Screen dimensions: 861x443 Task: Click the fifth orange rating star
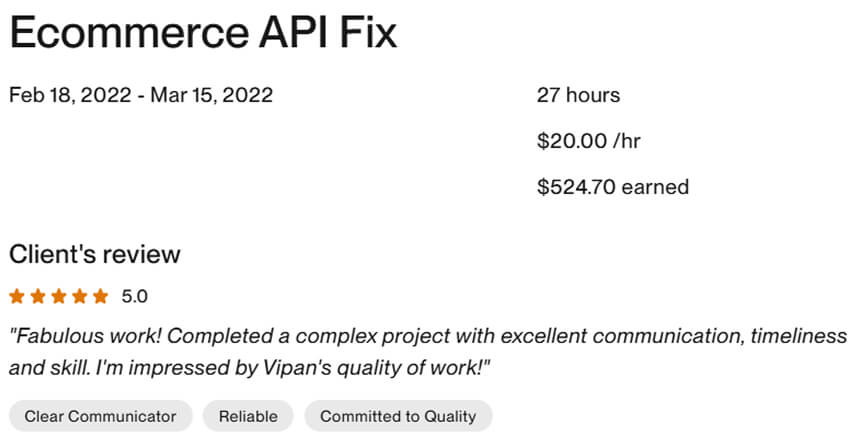100,296
